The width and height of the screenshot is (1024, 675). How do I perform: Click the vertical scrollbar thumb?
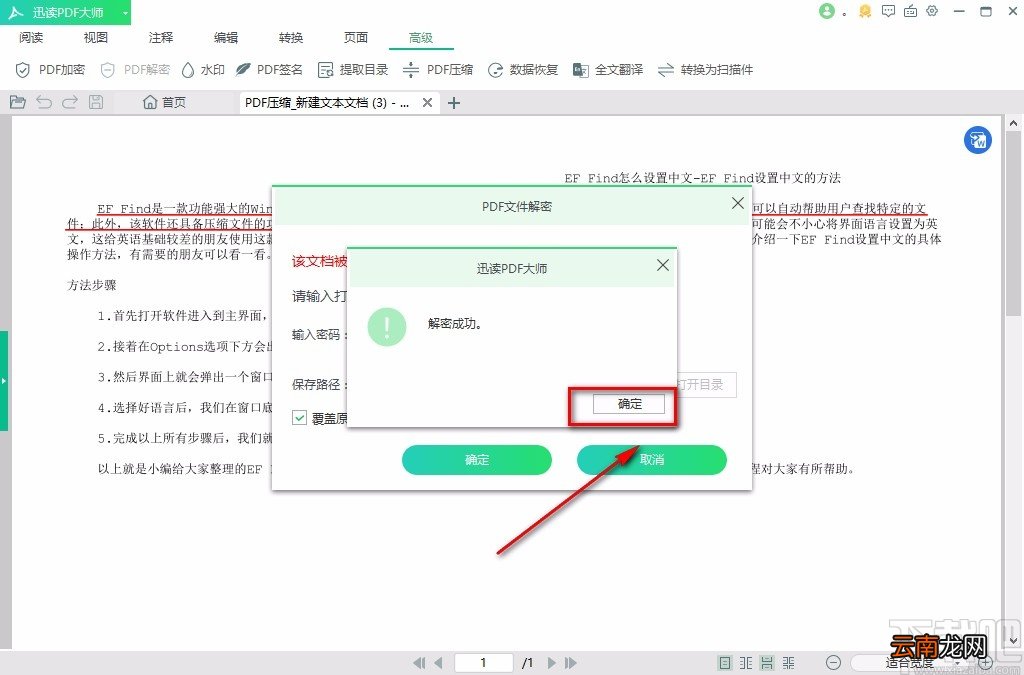coord(1013,223)
